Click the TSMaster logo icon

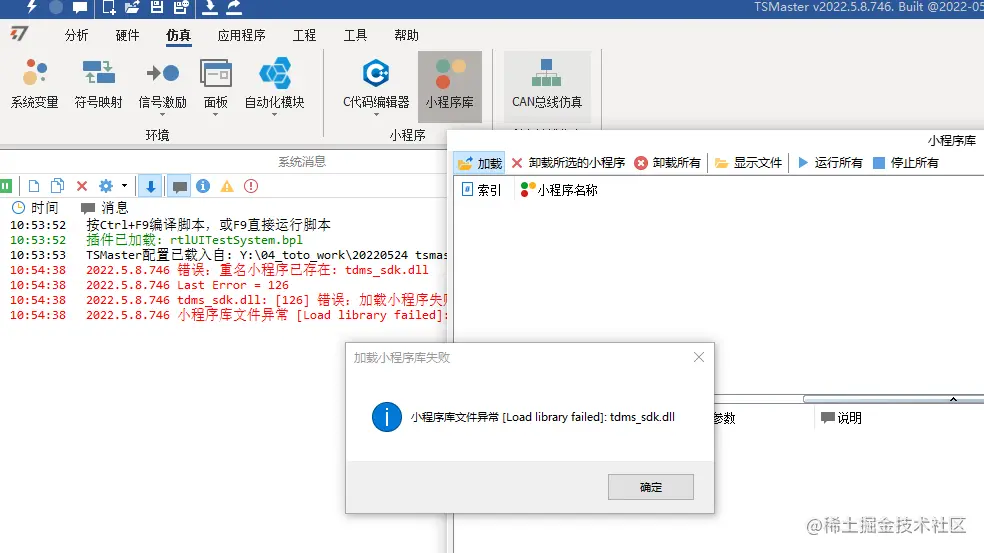tap(19, 33)
